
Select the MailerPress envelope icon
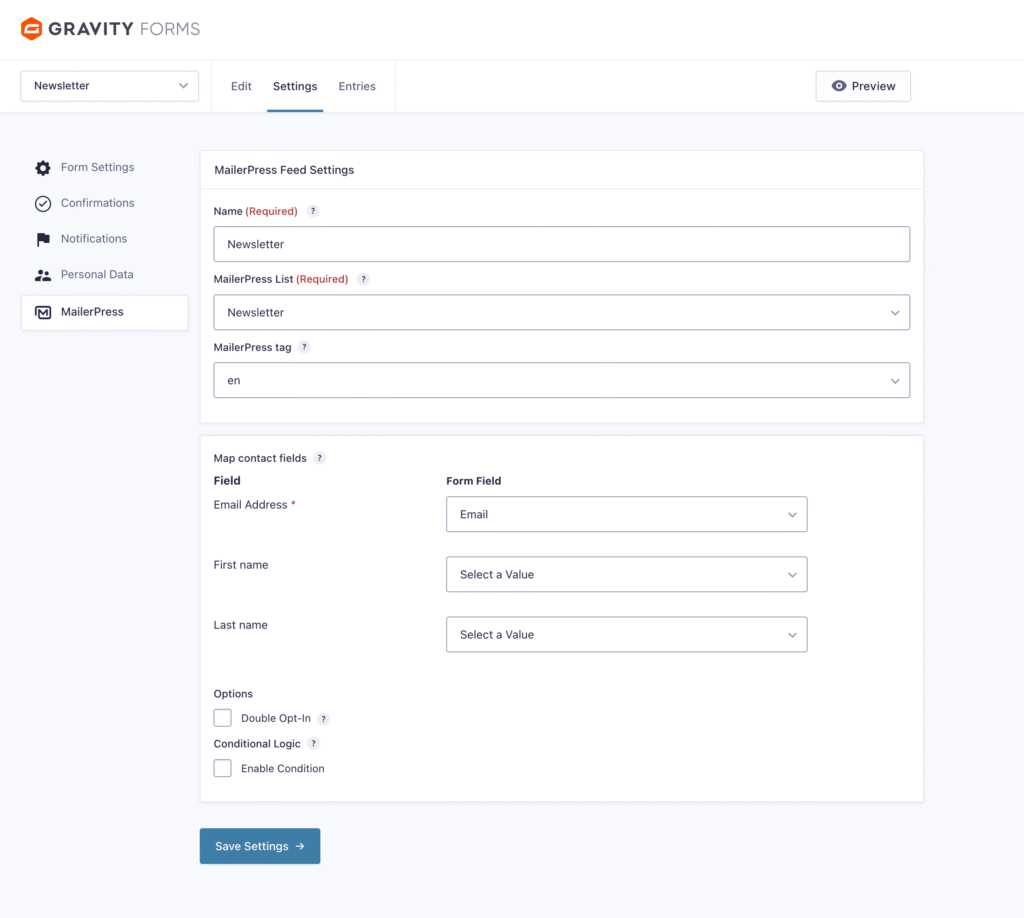43,312
